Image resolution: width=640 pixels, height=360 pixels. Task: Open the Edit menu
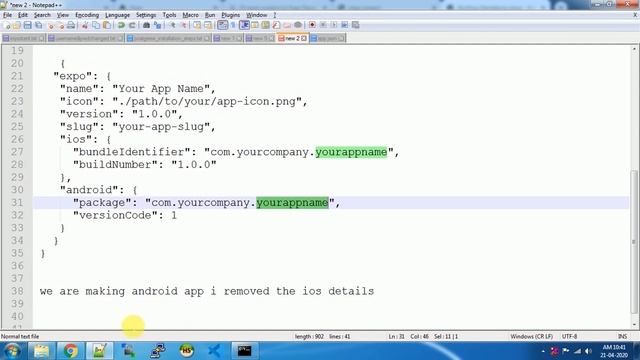tap(23, 15)
